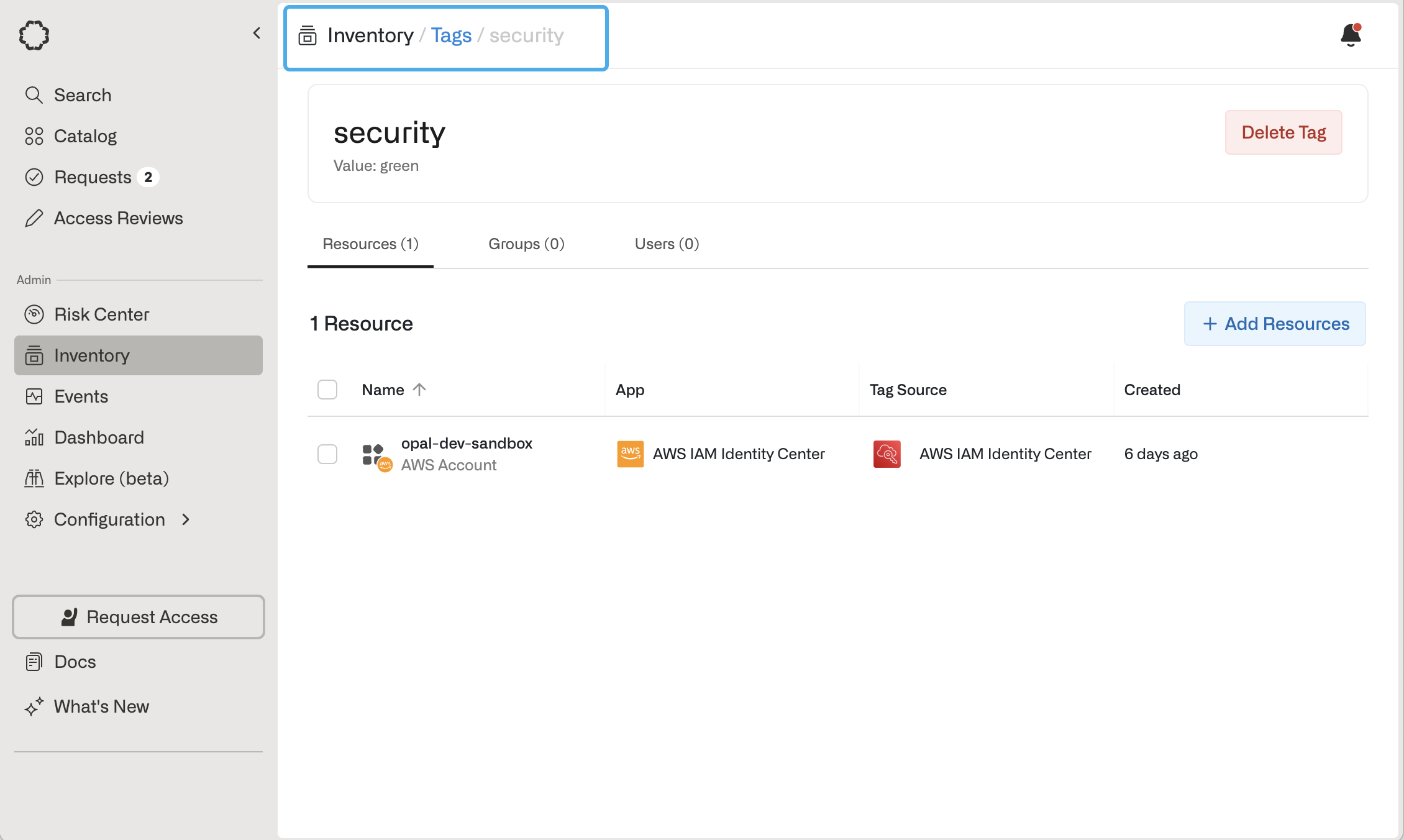The width and height of the screenshot is (1404, 840).
Task: Open Search from the sidebar
Action: 82,95
